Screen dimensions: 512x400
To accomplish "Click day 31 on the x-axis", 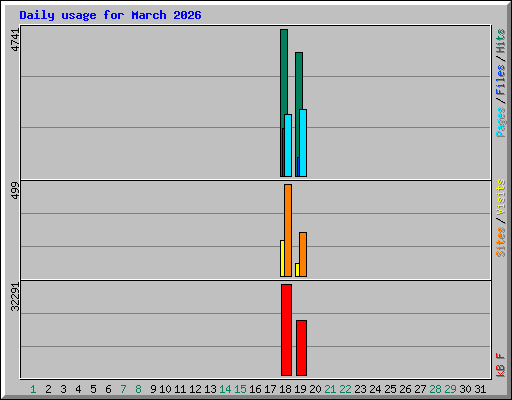I will [x=480, y=389].
